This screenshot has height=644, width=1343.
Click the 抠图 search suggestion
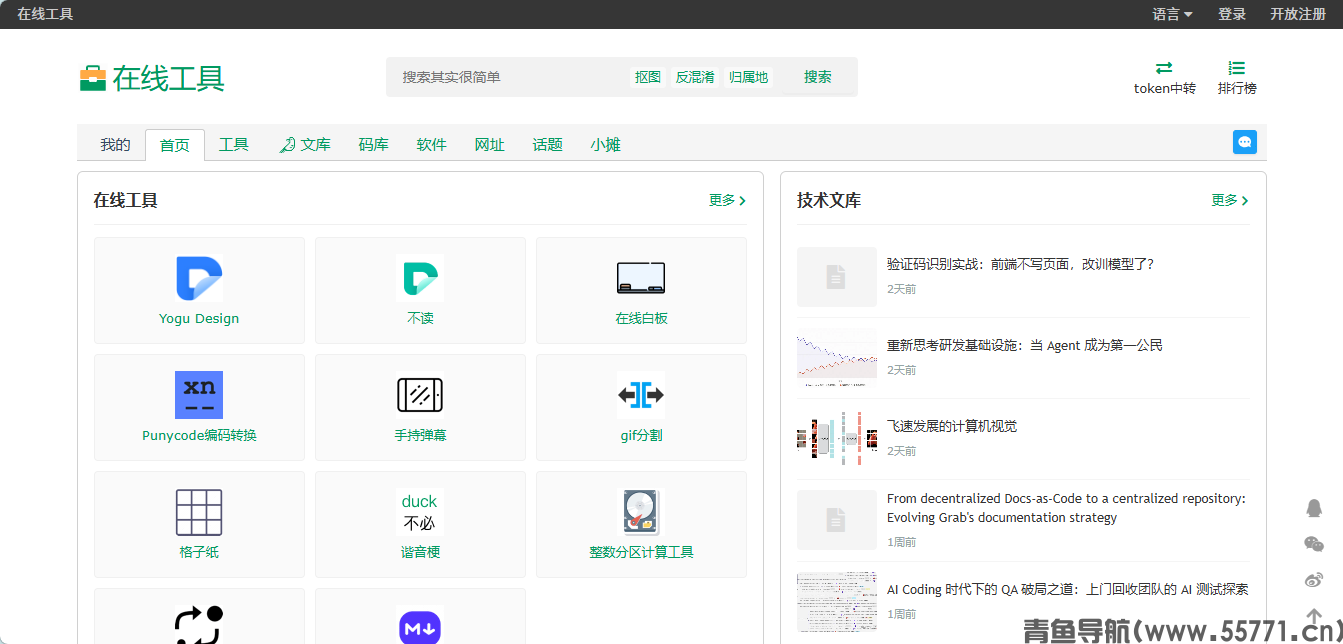pos(648,77)
